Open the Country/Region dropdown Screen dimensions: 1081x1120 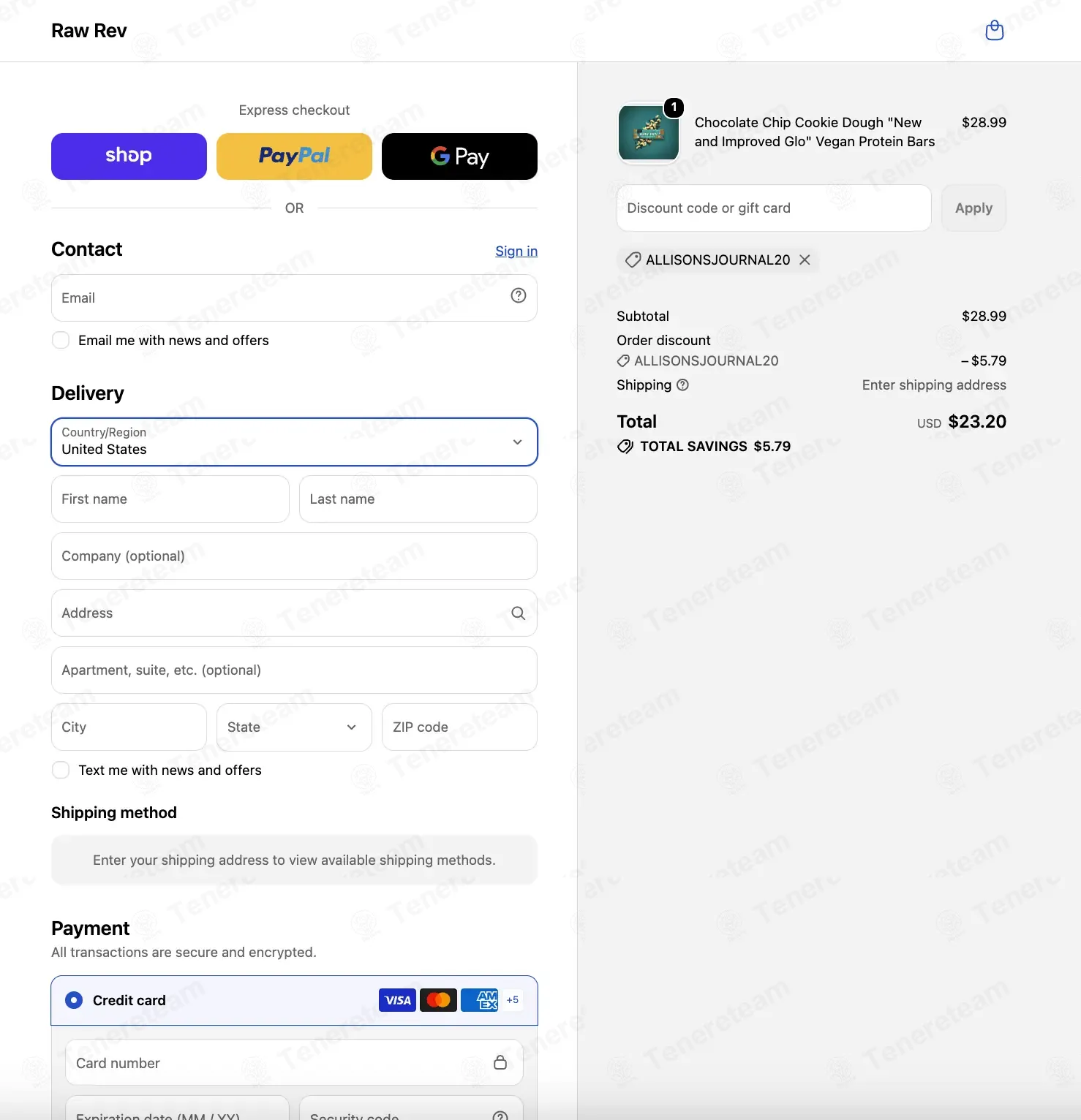[294, 442]
